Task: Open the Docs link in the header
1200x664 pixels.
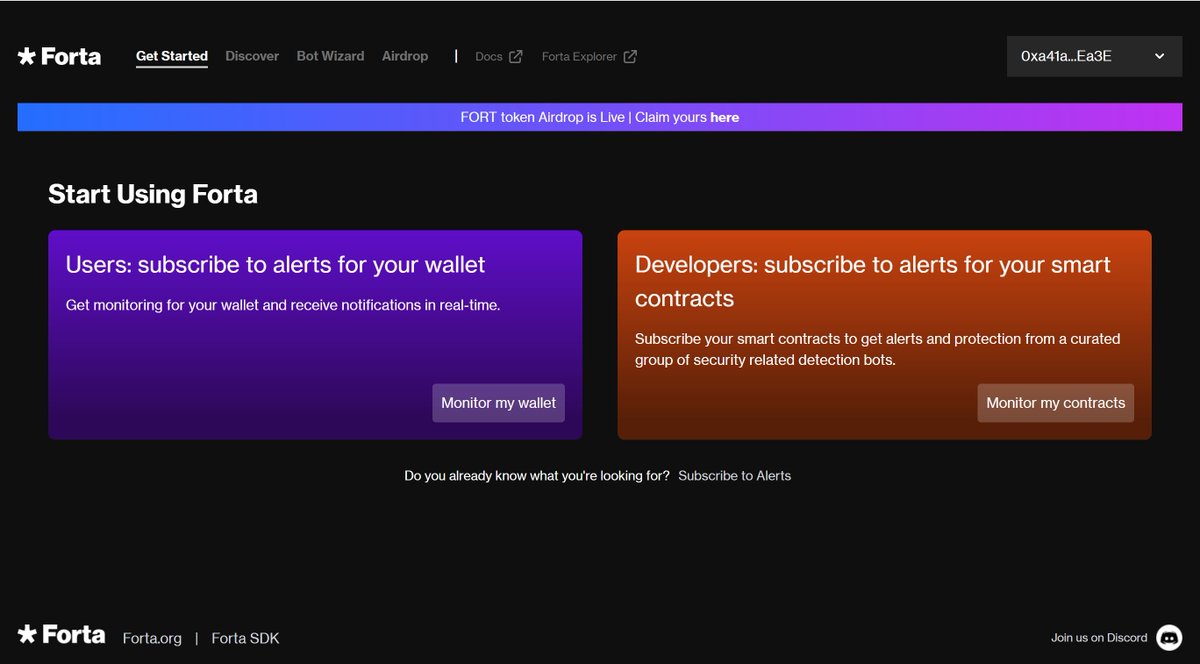Action: [x=488, y=57]
